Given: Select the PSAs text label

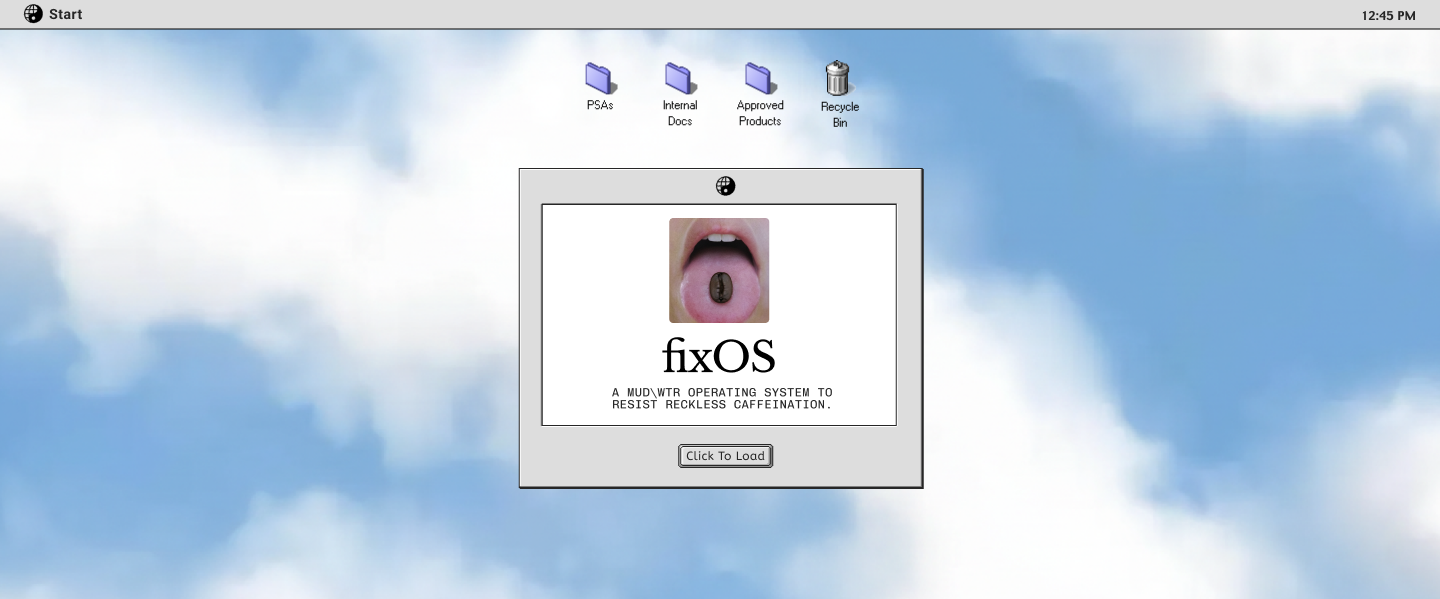Looking at the screenshot, I should (x=600, y=105).
